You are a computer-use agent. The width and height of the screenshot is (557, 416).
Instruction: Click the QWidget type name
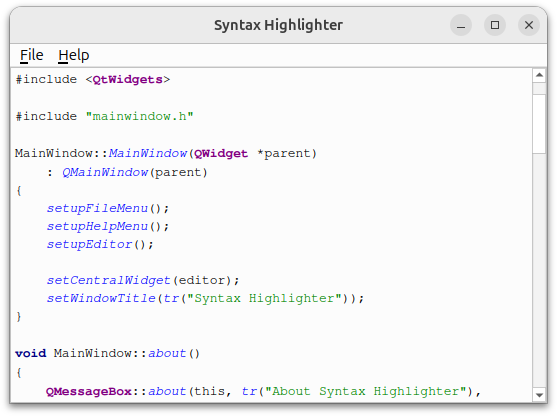(x=221, y=153)
